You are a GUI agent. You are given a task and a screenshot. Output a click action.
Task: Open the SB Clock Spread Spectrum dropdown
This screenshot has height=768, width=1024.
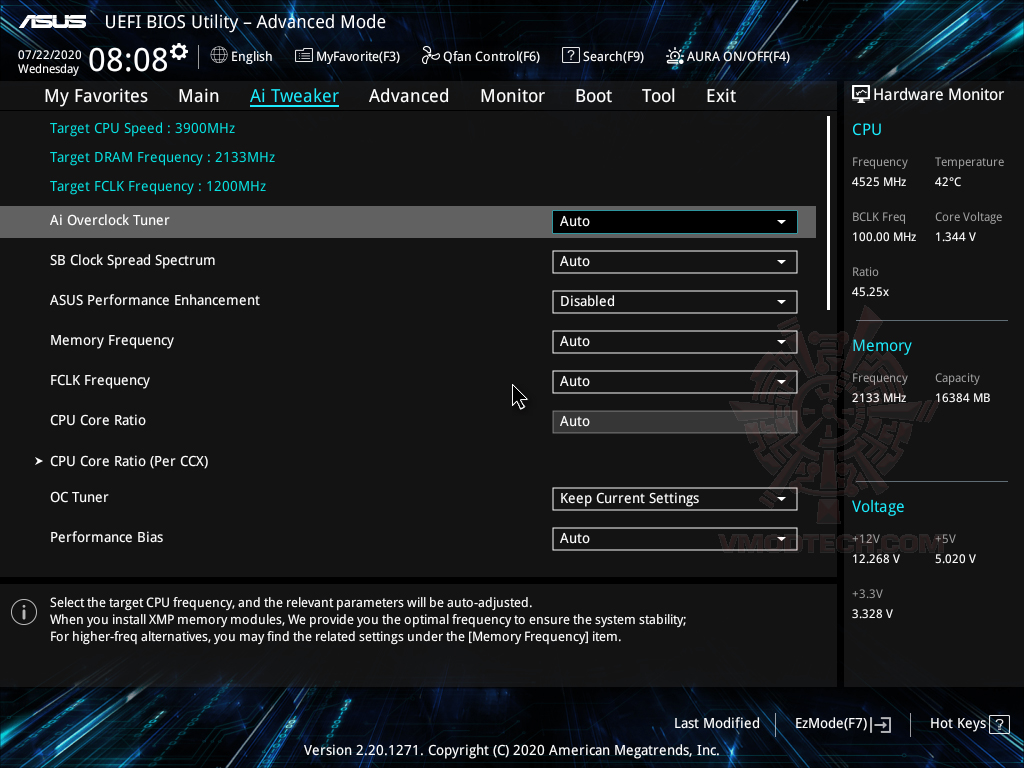[673, 261]
